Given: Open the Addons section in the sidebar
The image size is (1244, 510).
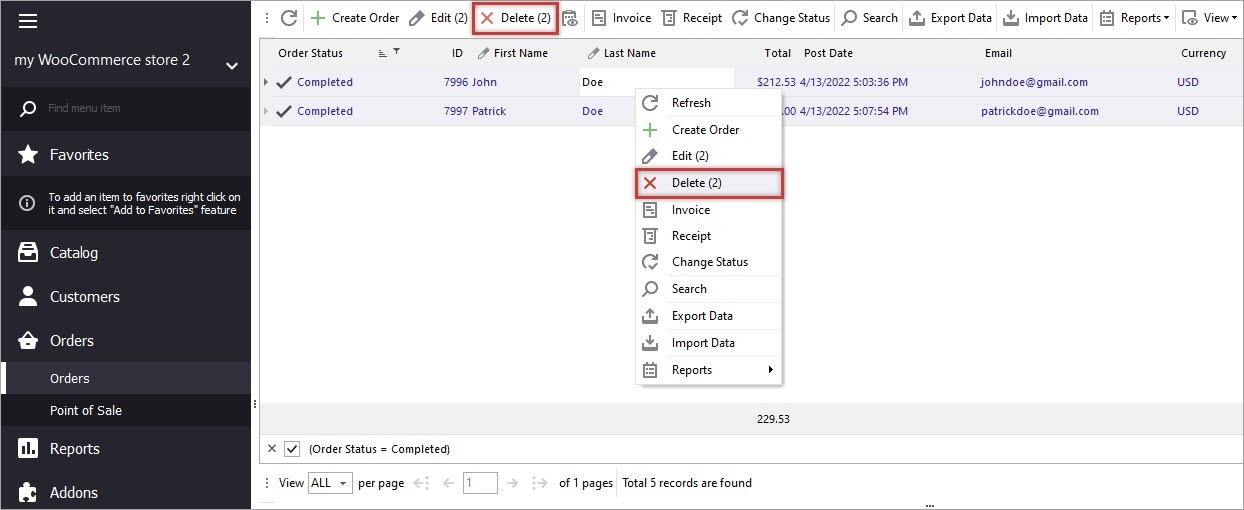Looking at the screenshot, I should point(74,492).
